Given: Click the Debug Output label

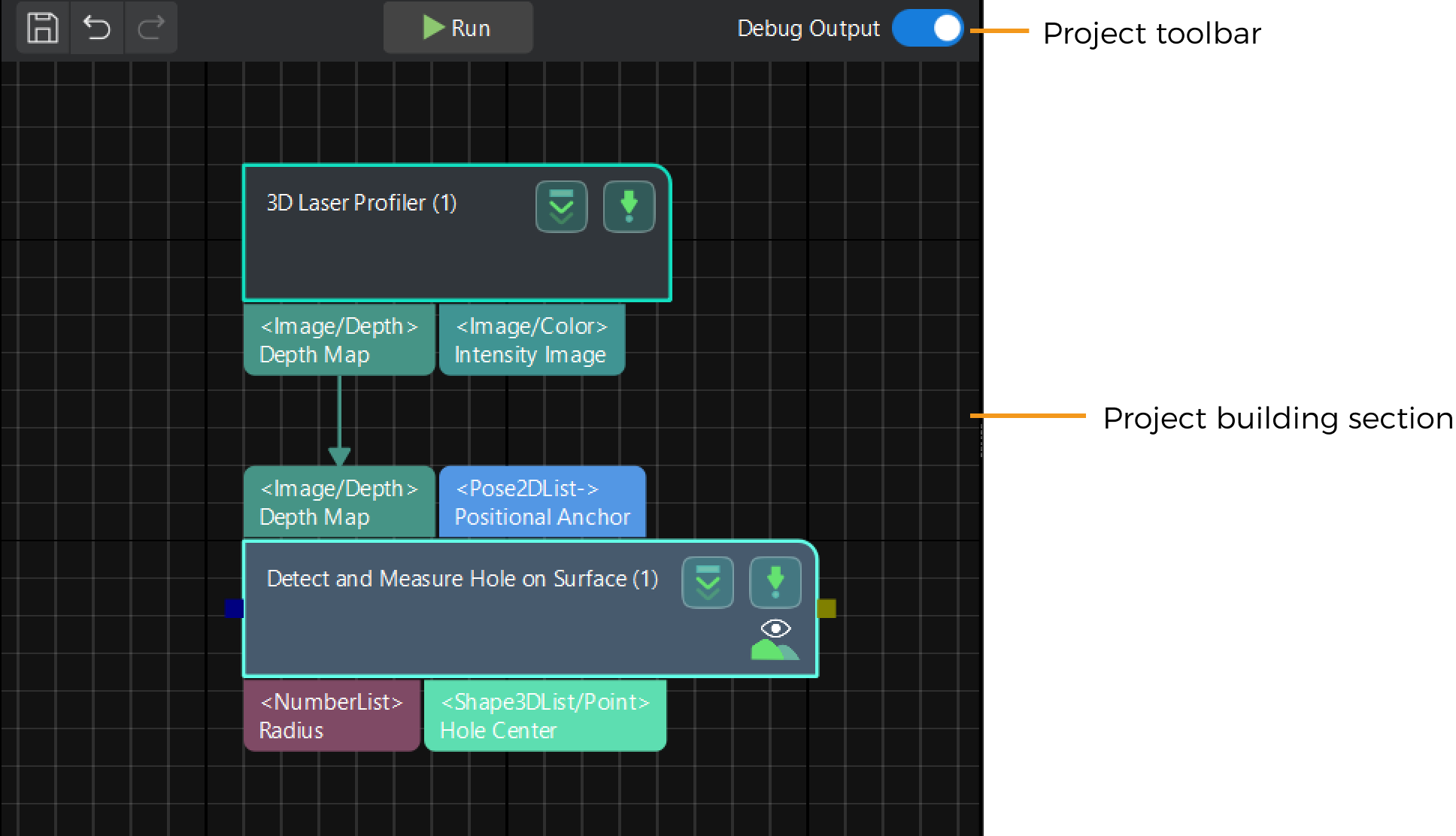Looking at the screenshot, I should click(808, 29).
